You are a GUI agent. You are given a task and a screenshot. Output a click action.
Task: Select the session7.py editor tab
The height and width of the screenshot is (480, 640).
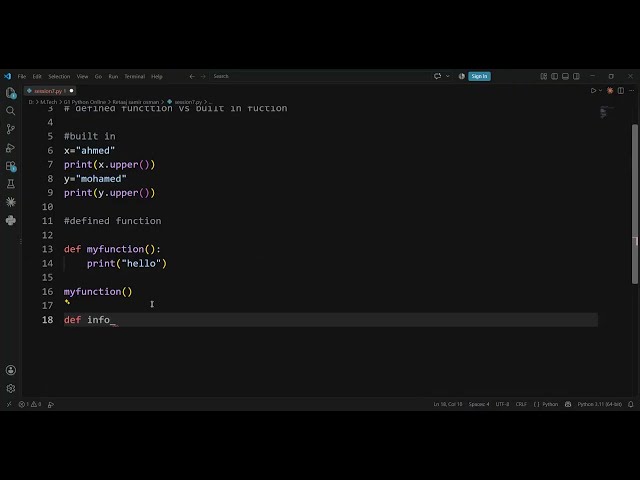click(48, 91)
